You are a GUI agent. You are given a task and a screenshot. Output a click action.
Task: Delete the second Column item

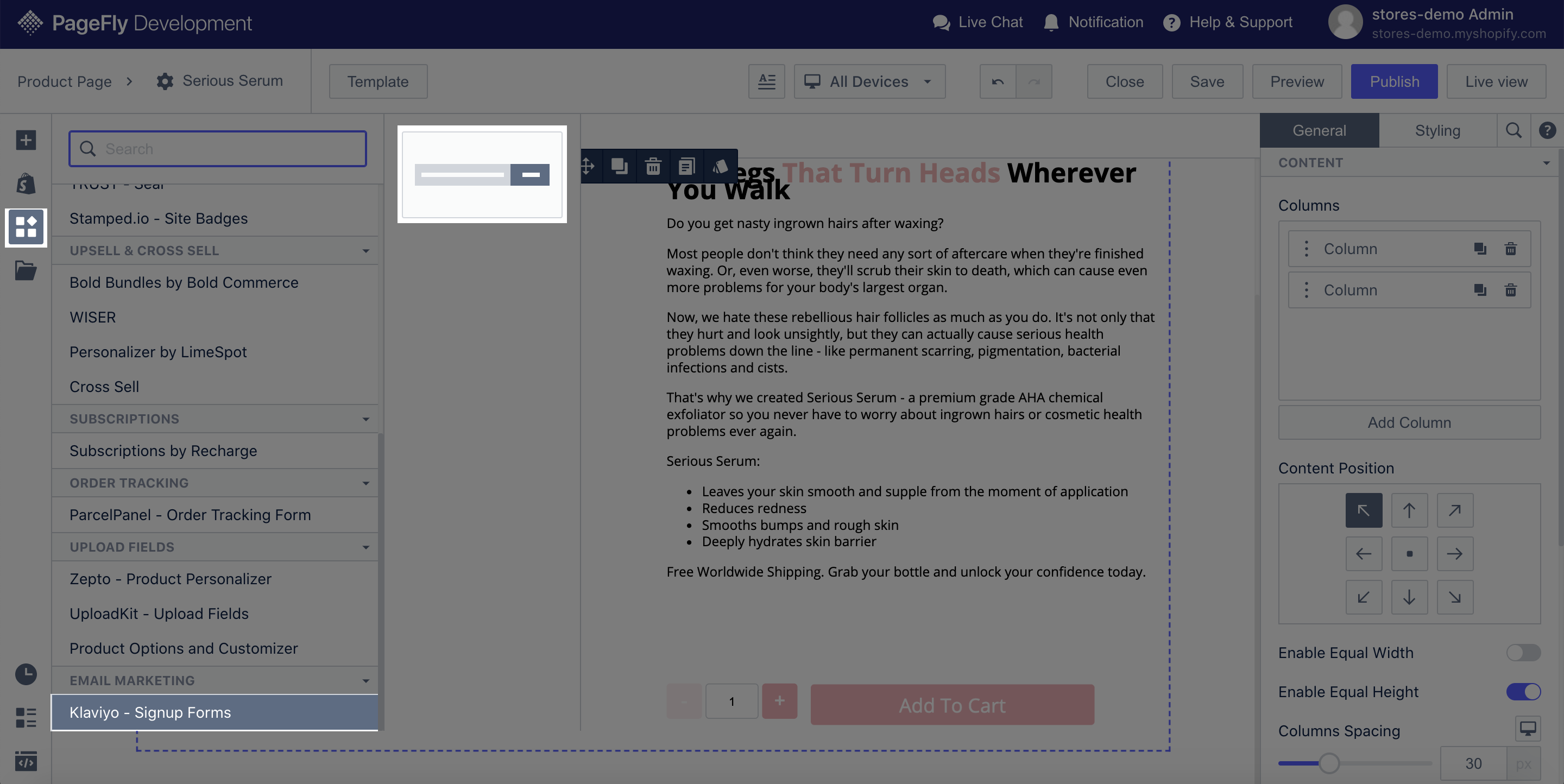point(1511,290)
